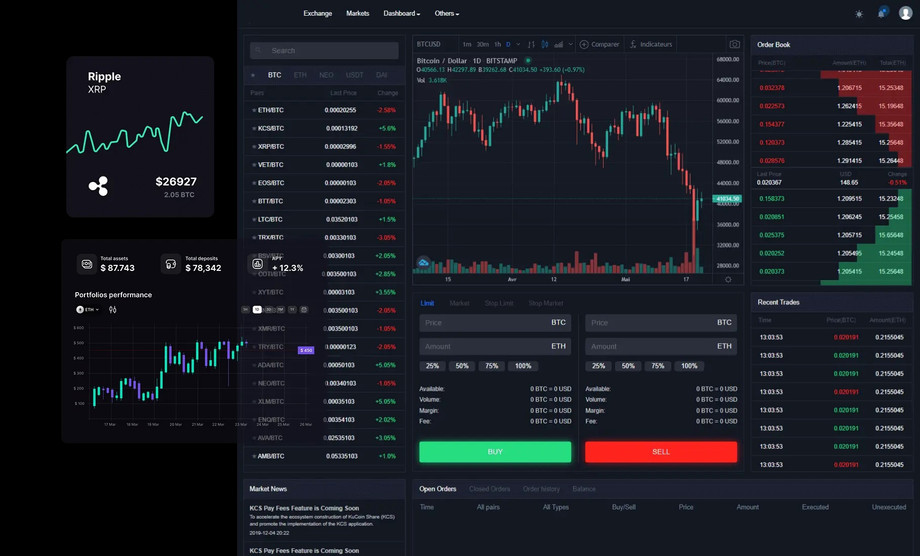Expand the Dashboard dropdown menu
The width and height of the screenshot is (920, 556).
(401, 14)
